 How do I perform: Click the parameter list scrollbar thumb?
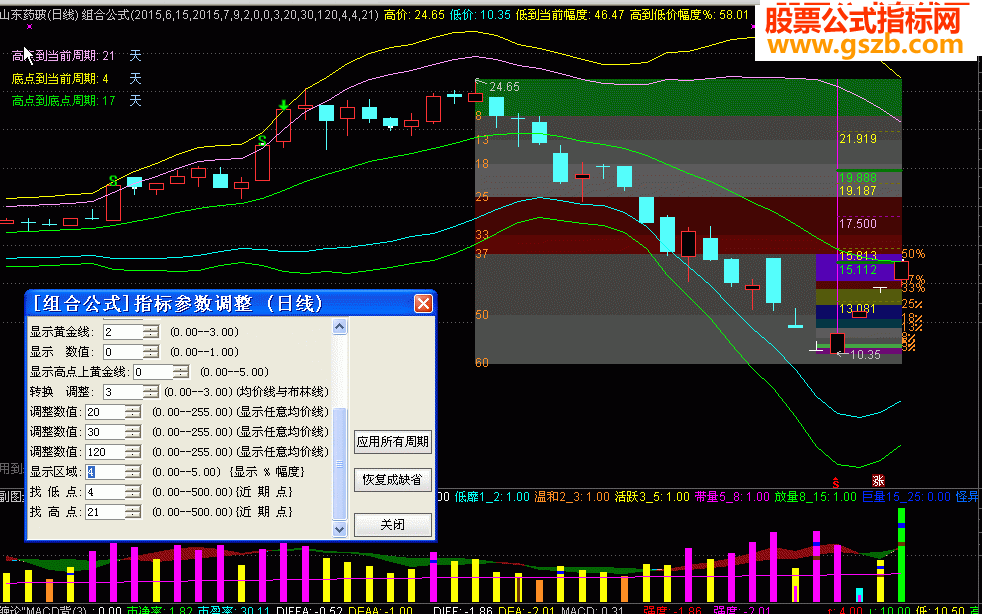click(339, 464)
